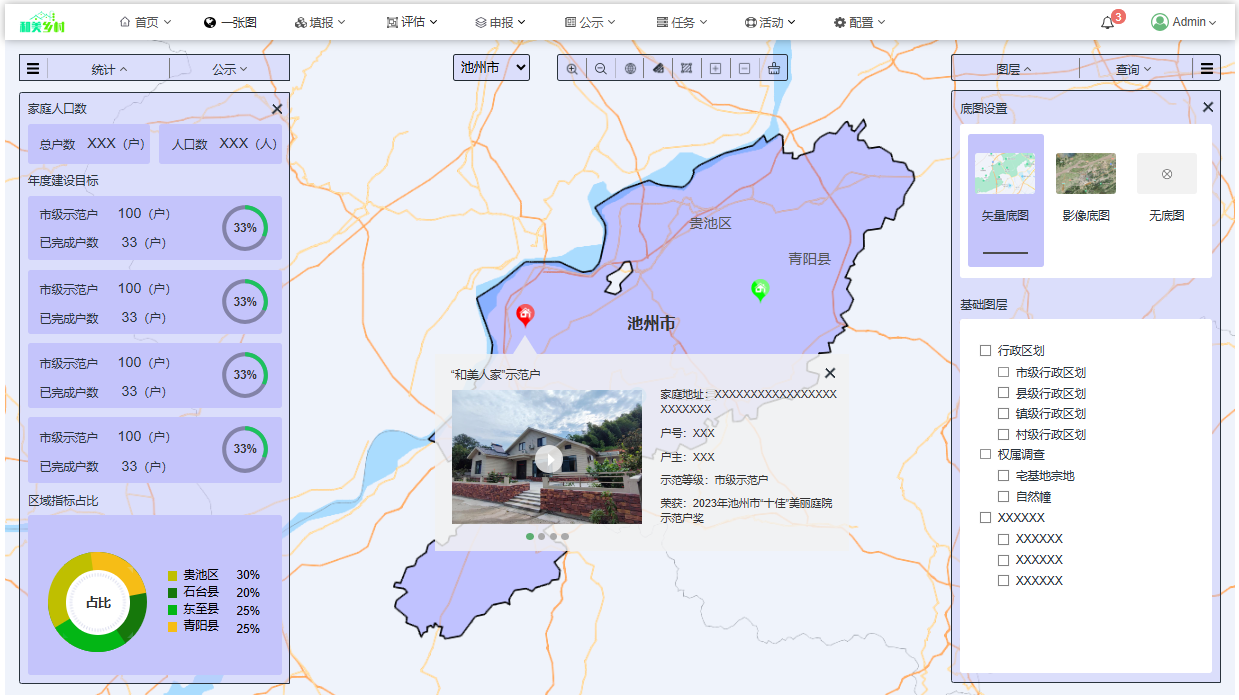The width and height of the screenshot is (1239, 700).
Task: Check the 自然幢 layer checkbox
Action: 1003,497
